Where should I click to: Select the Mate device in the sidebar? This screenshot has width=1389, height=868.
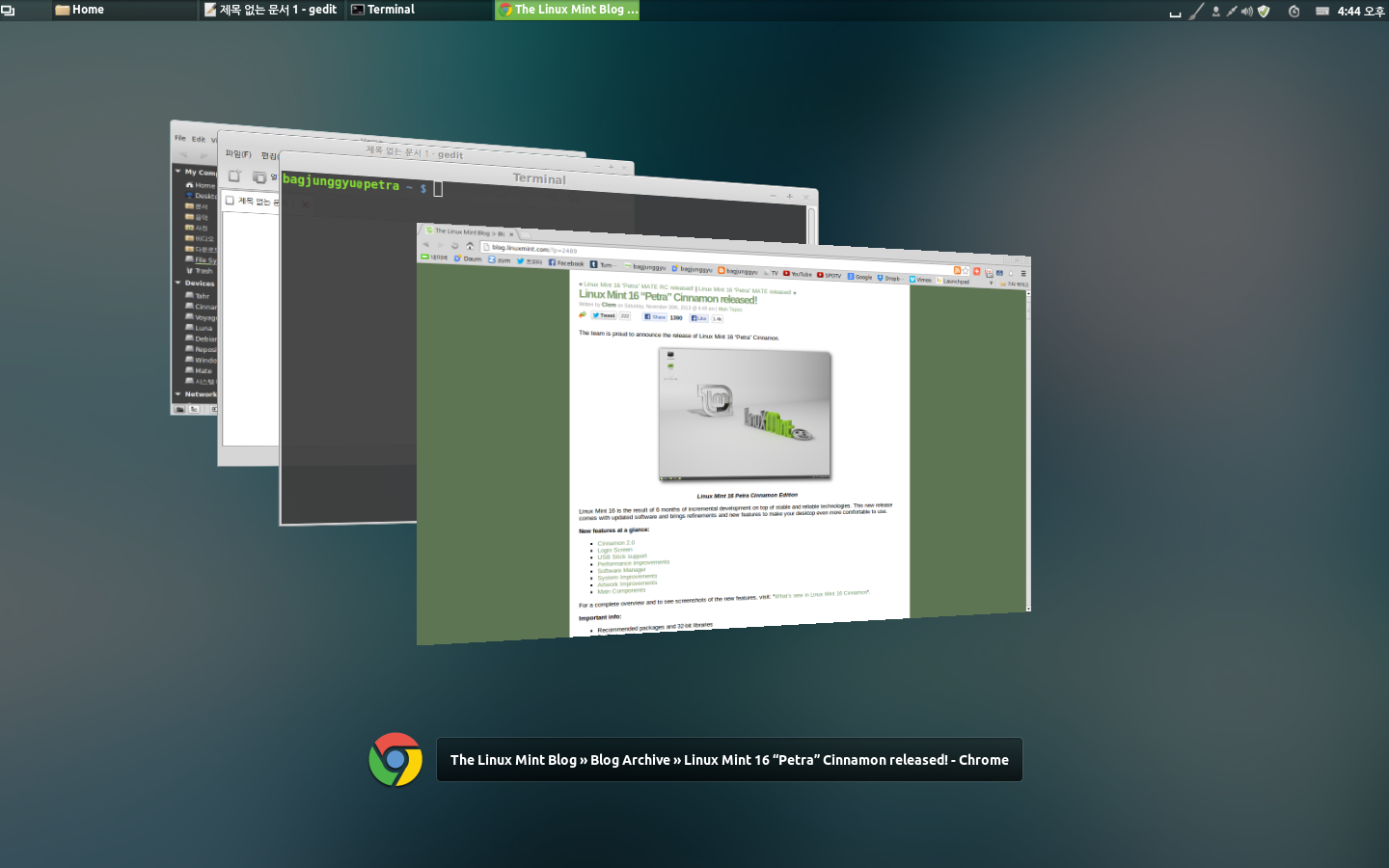click(x=199, y=370)
